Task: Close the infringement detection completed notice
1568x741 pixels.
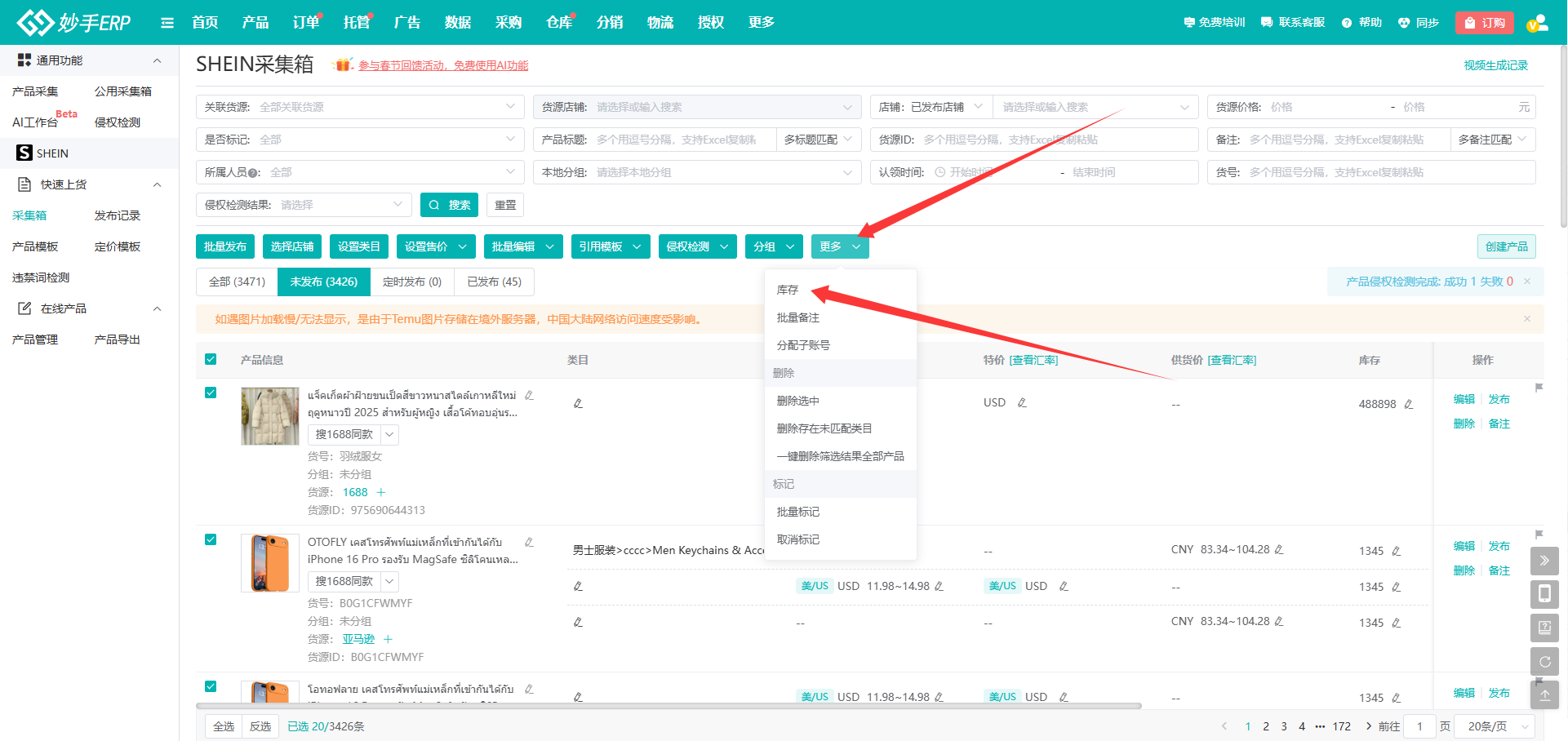Action: pyautogui.click(x=1527, y=282)
